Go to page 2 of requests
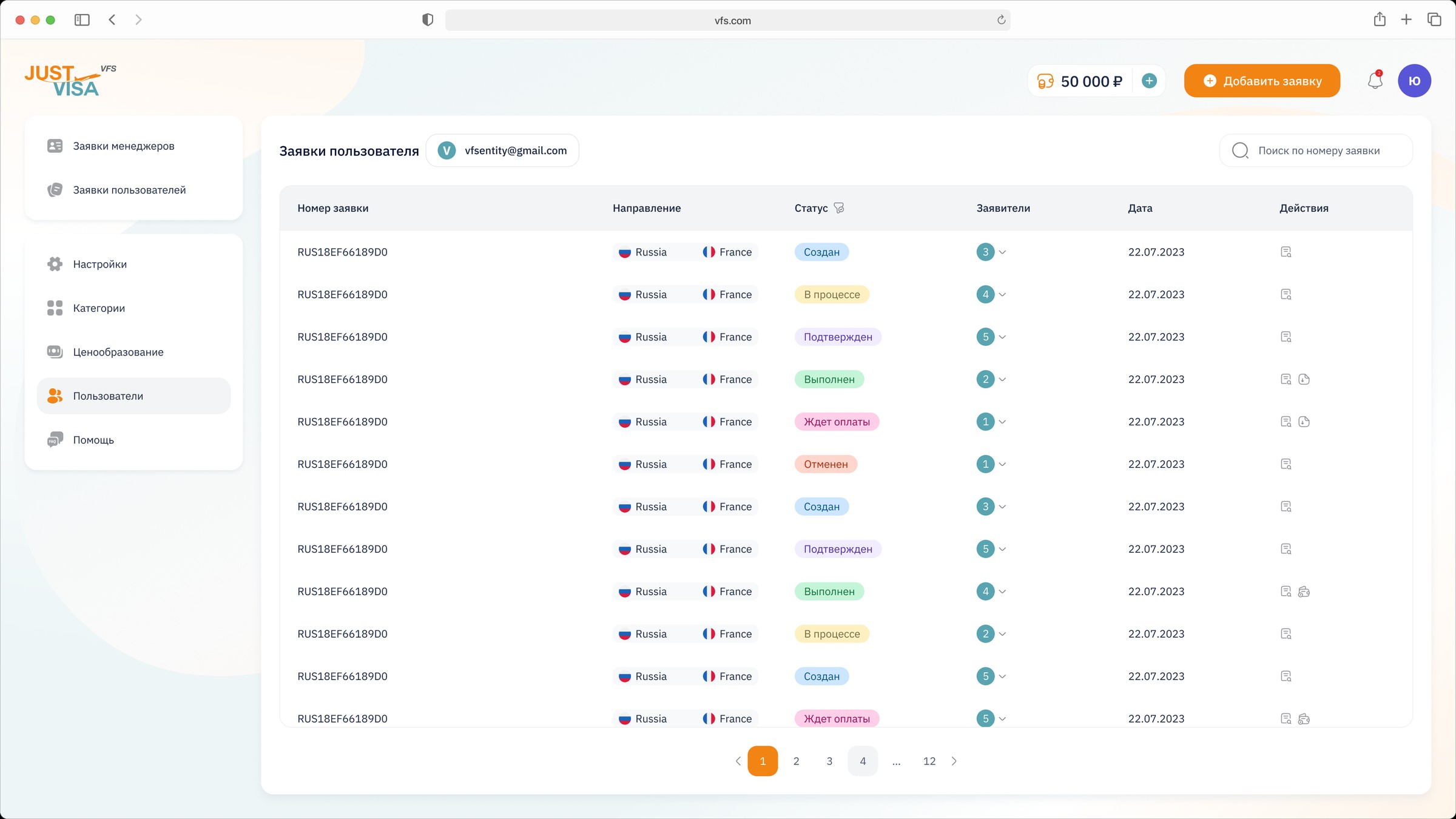The image size is (1456, 819). click(796, 761)
